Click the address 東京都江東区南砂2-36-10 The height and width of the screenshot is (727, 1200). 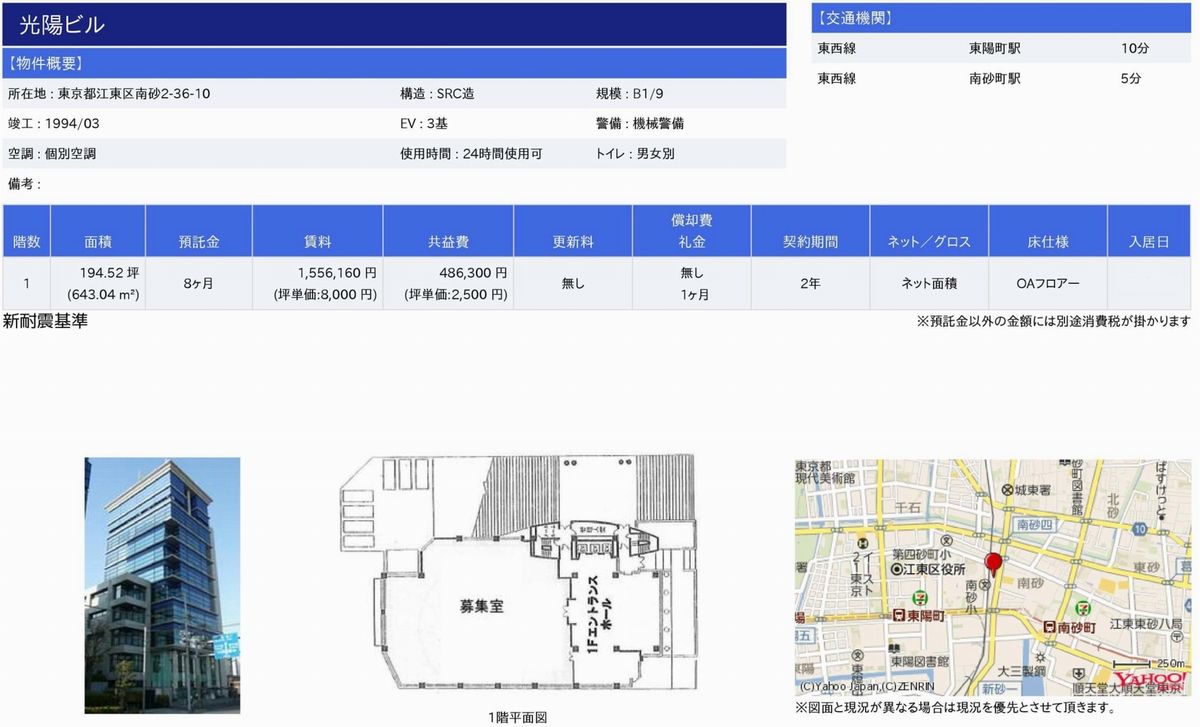coord(135,94)
